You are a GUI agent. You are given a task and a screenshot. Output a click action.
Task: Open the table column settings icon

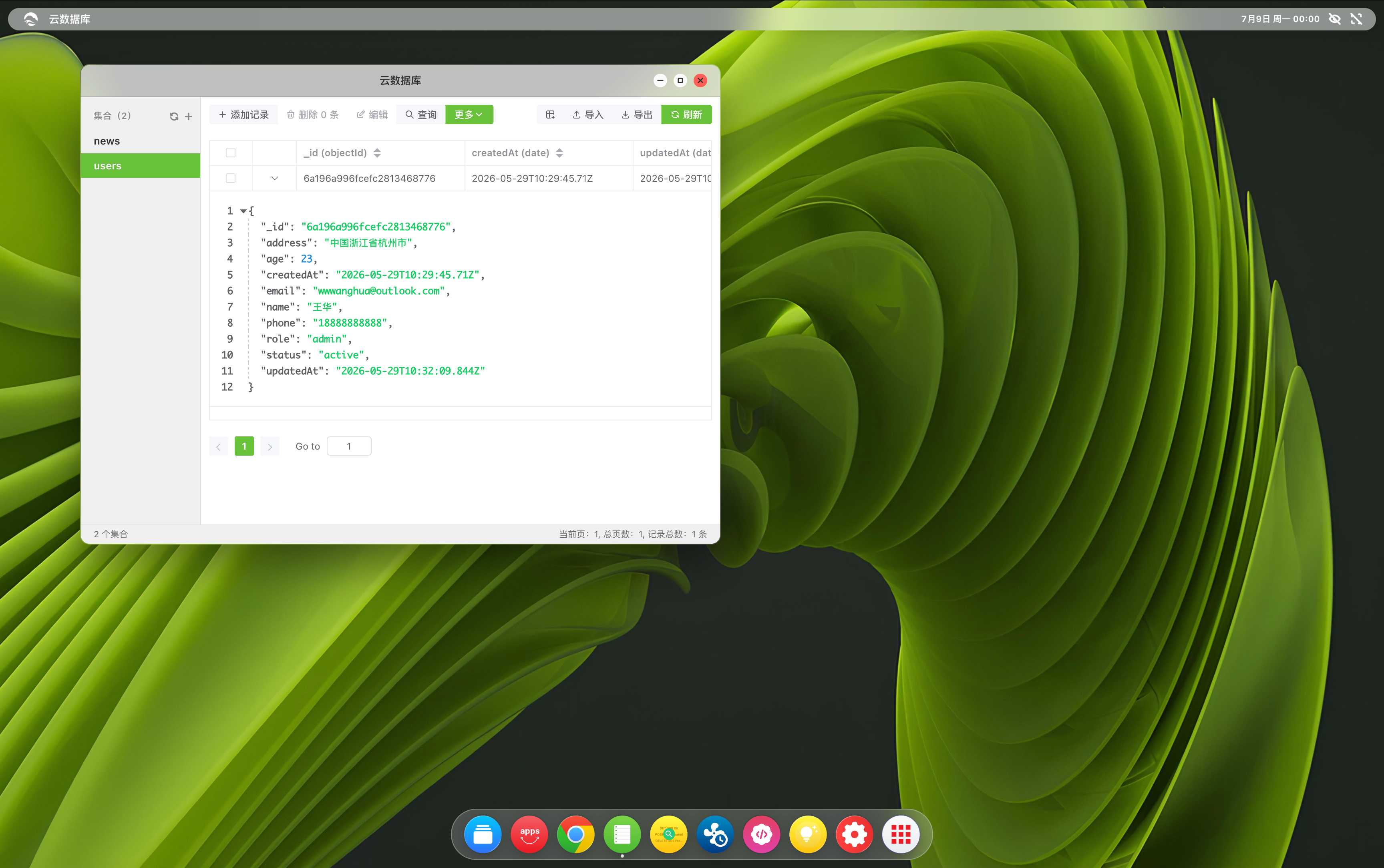[550, 115]
